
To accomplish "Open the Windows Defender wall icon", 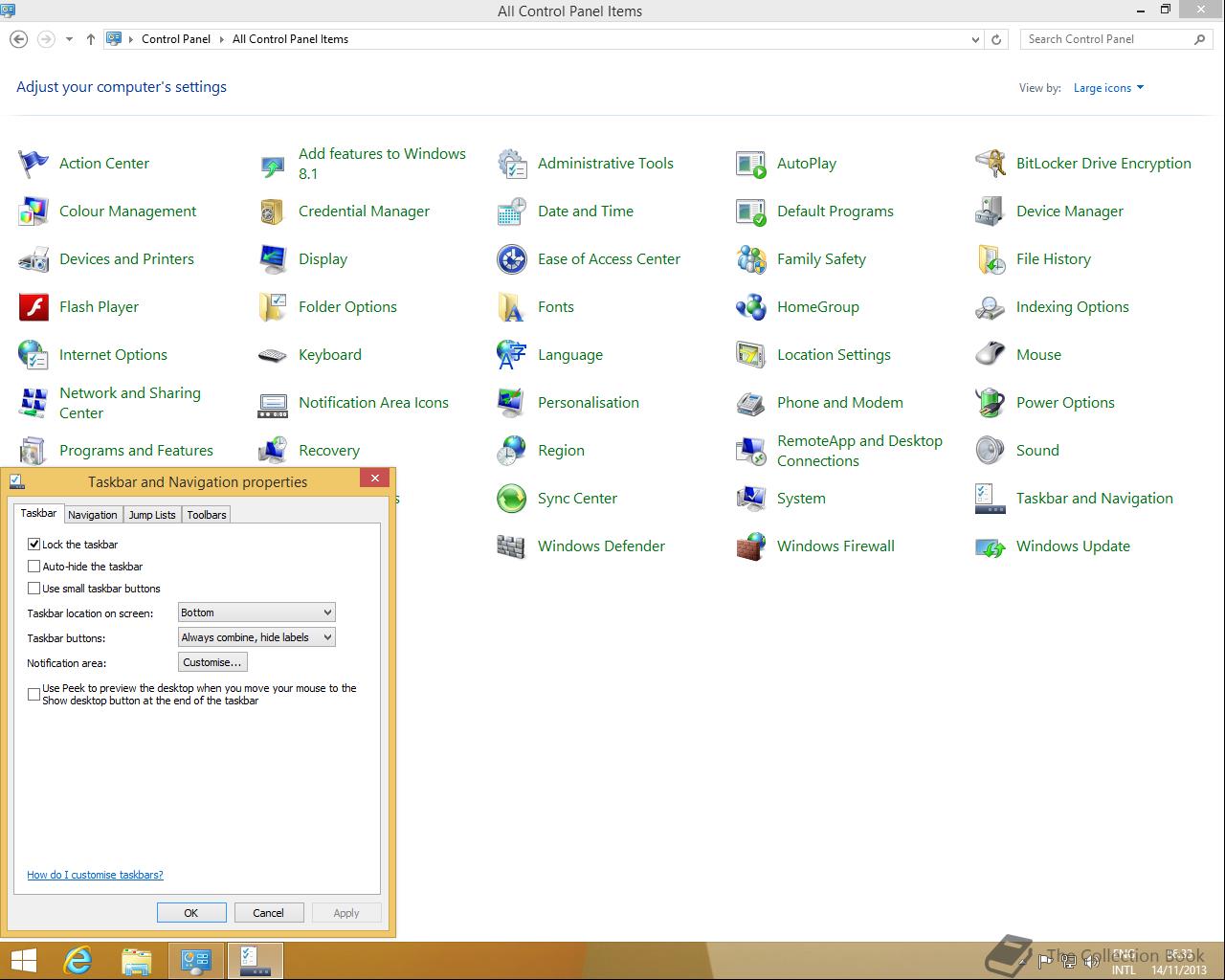I will point(512,546).
